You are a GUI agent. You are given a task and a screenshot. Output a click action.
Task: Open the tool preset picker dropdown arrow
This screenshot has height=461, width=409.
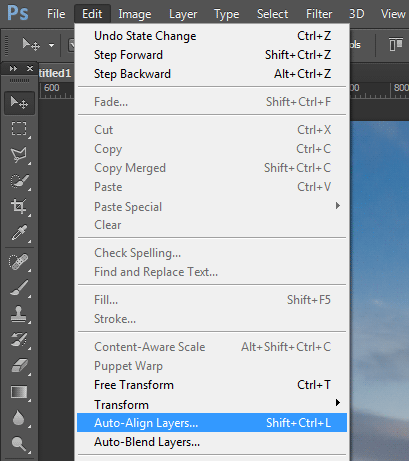(51, 45)
